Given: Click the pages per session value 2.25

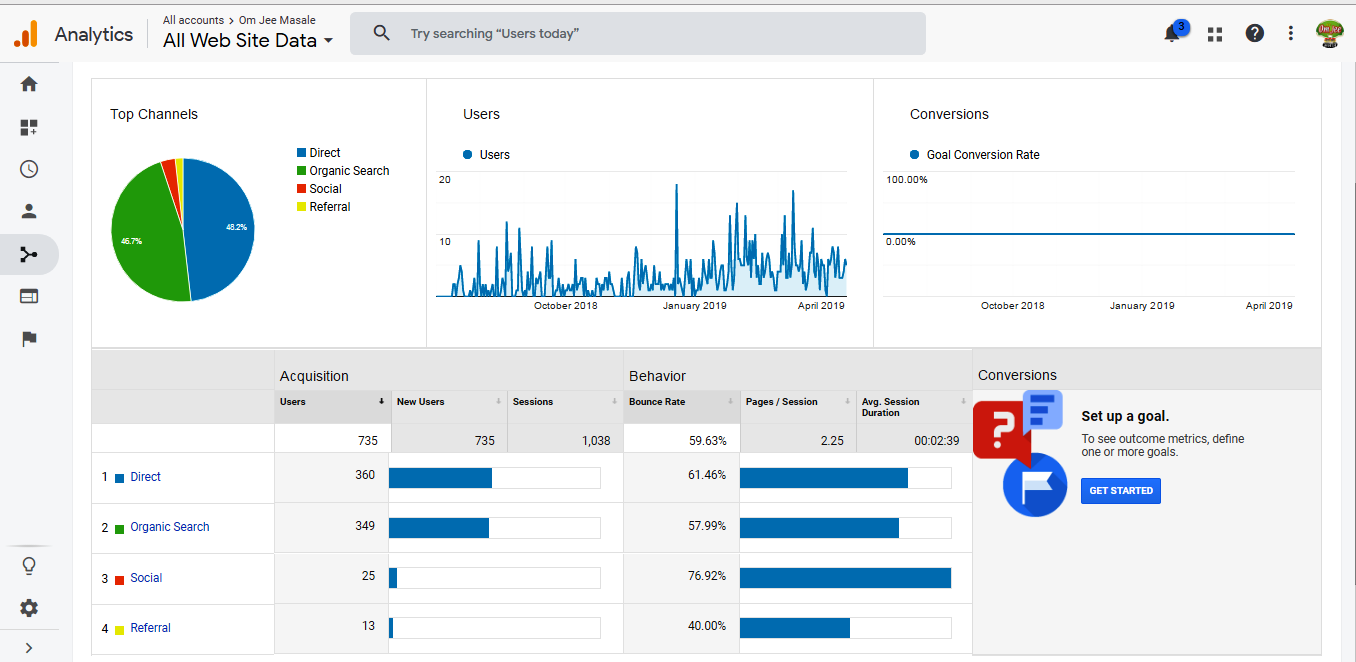Looking at the screenshot, I should [832, 440].
